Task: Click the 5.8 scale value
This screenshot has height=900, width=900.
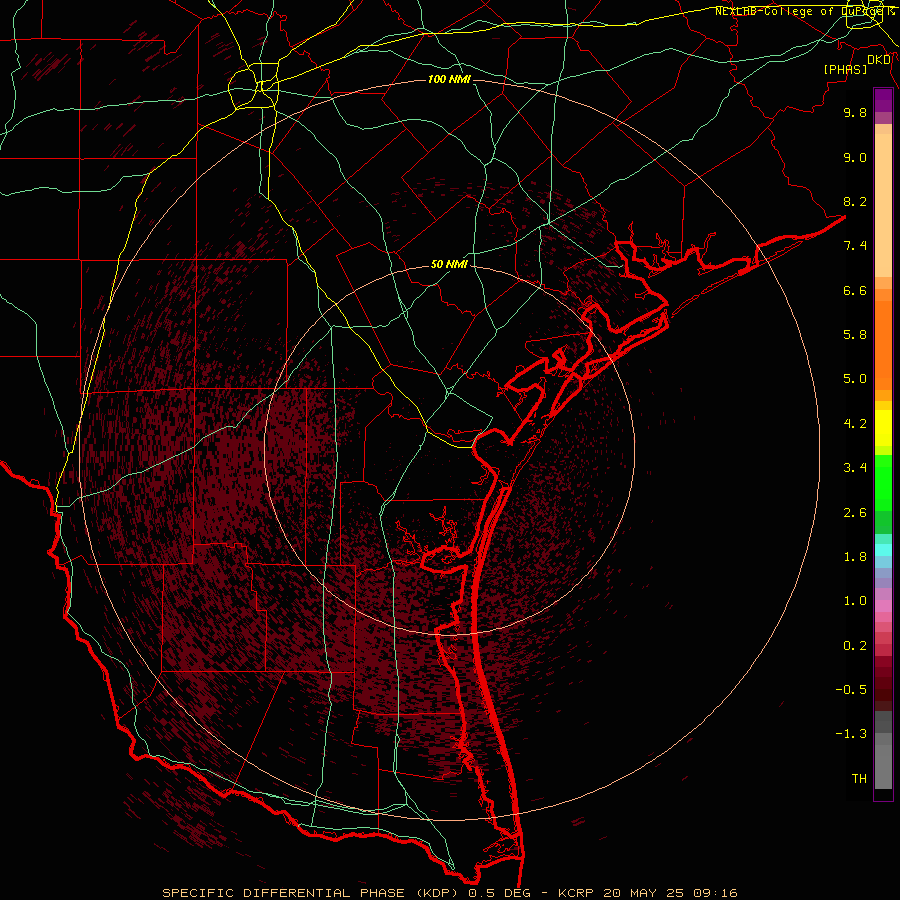Action: pyautogui.click(x=855, y=335)
